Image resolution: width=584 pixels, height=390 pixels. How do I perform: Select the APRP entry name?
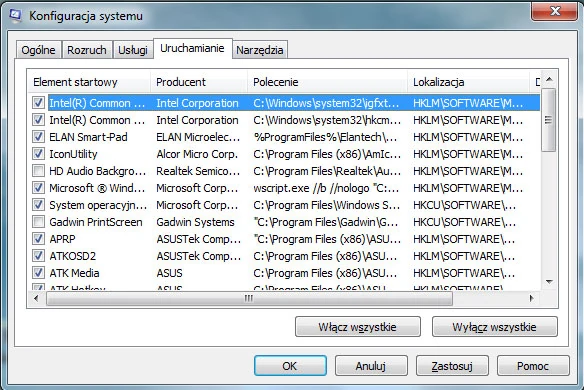pyautogui.click(x=62, y=239)
